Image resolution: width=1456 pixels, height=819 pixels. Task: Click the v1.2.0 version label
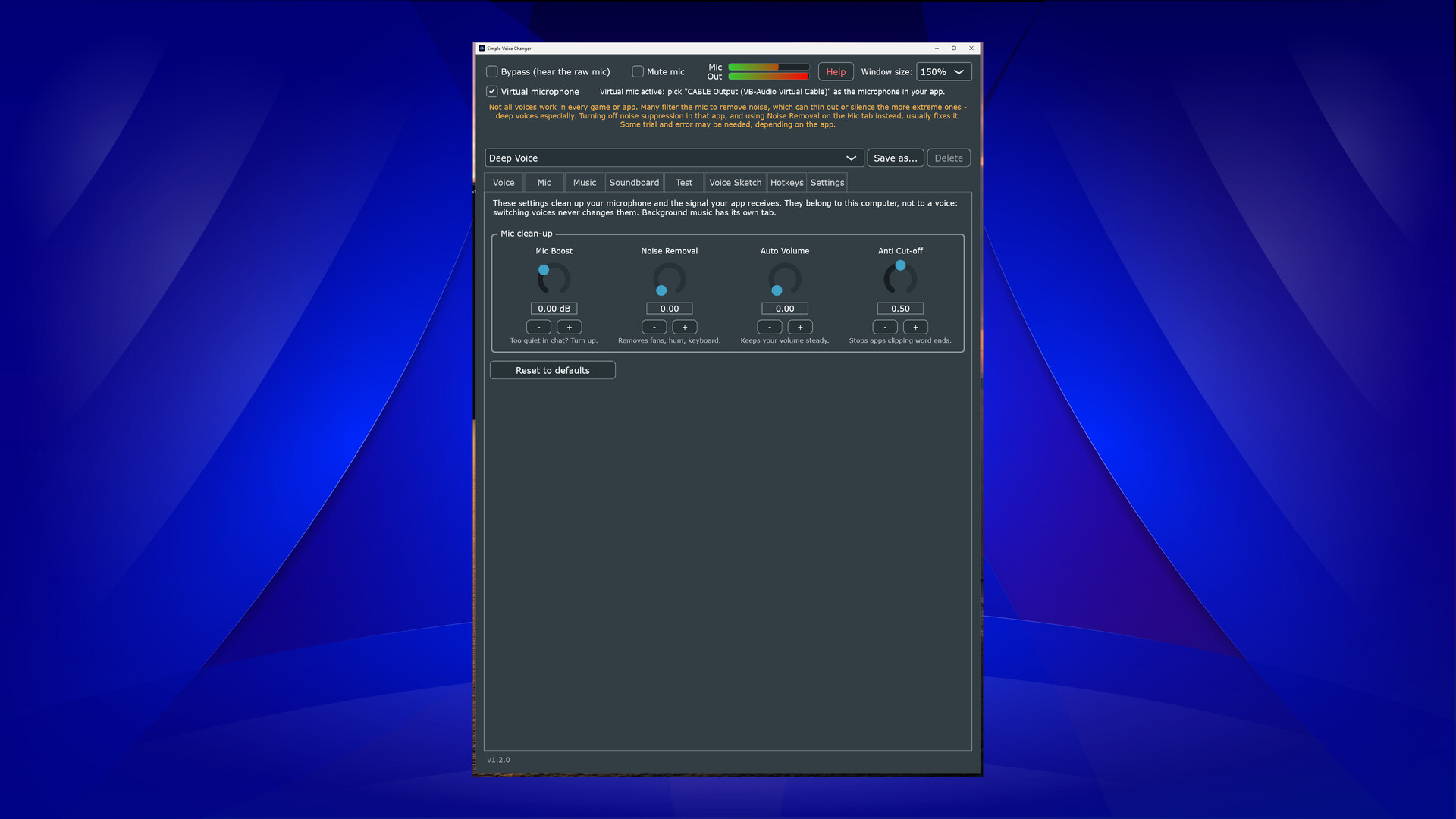pyautogui.click(x=498, y=760)
